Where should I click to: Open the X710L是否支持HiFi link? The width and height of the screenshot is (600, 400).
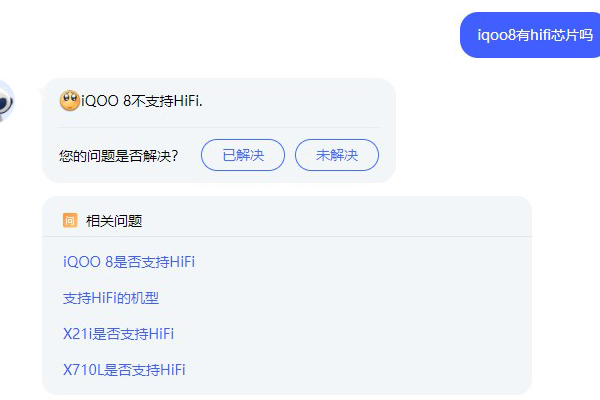click(x=124, y=369)
